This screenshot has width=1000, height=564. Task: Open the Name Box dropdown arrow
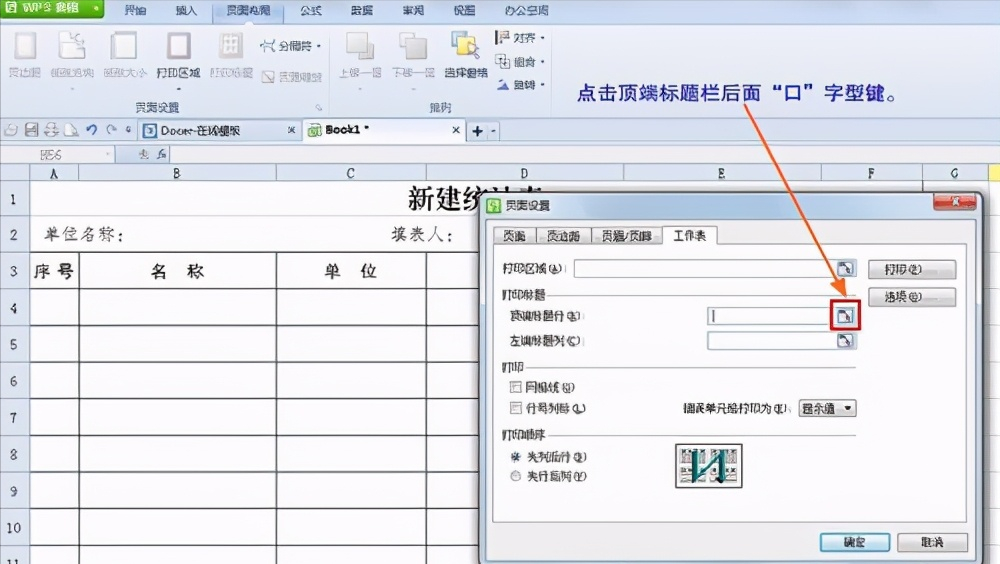coord(107,154)
